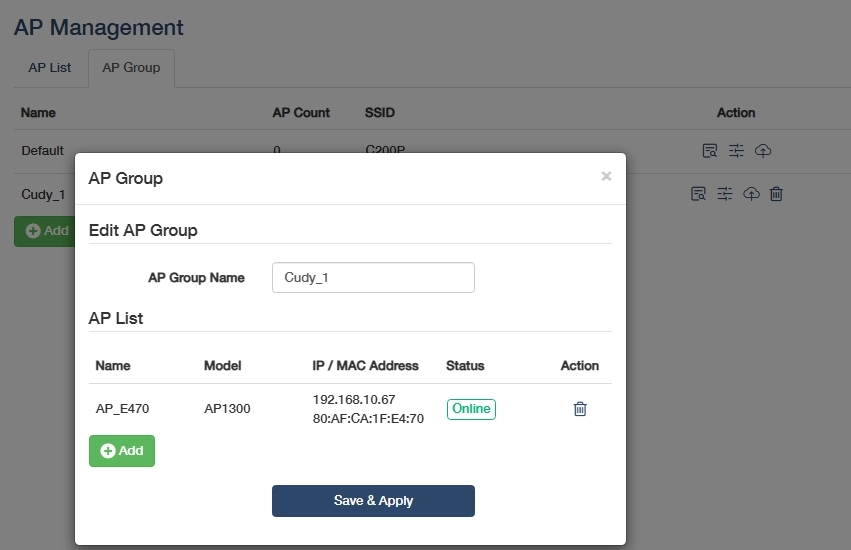Click the view details icon for Cudy_1 group
This screenshot has height=550, width=851.
click(699, 194)
